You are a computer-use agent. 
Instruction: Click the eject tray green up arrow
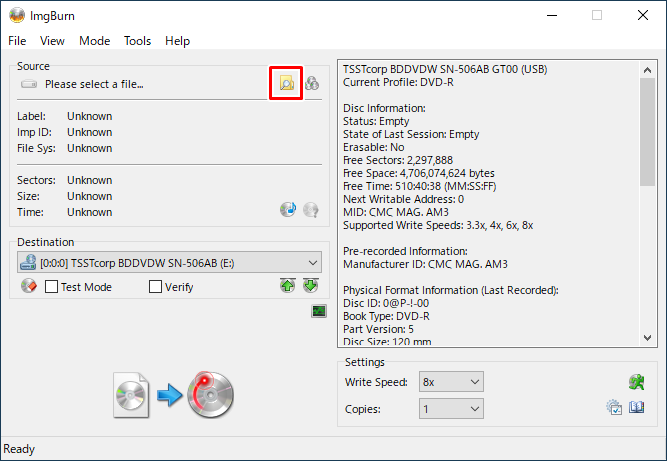click(x=288, y=287)
